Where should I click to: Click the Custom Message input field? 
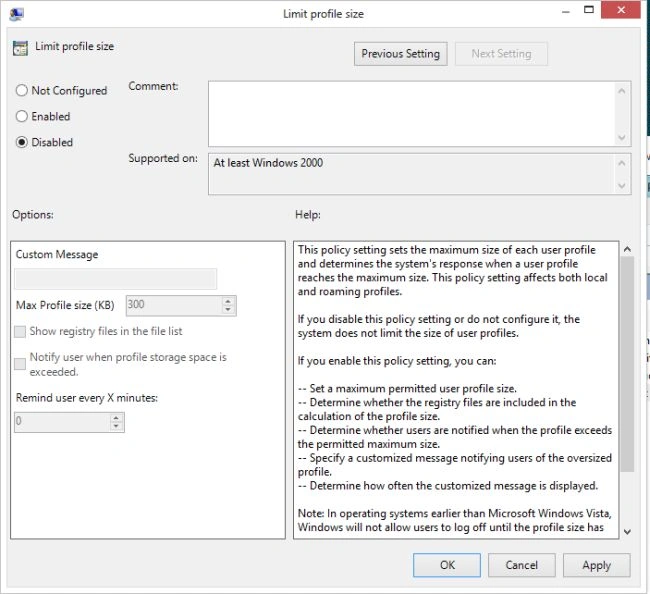pyautogui.click(x=115, y=279)
